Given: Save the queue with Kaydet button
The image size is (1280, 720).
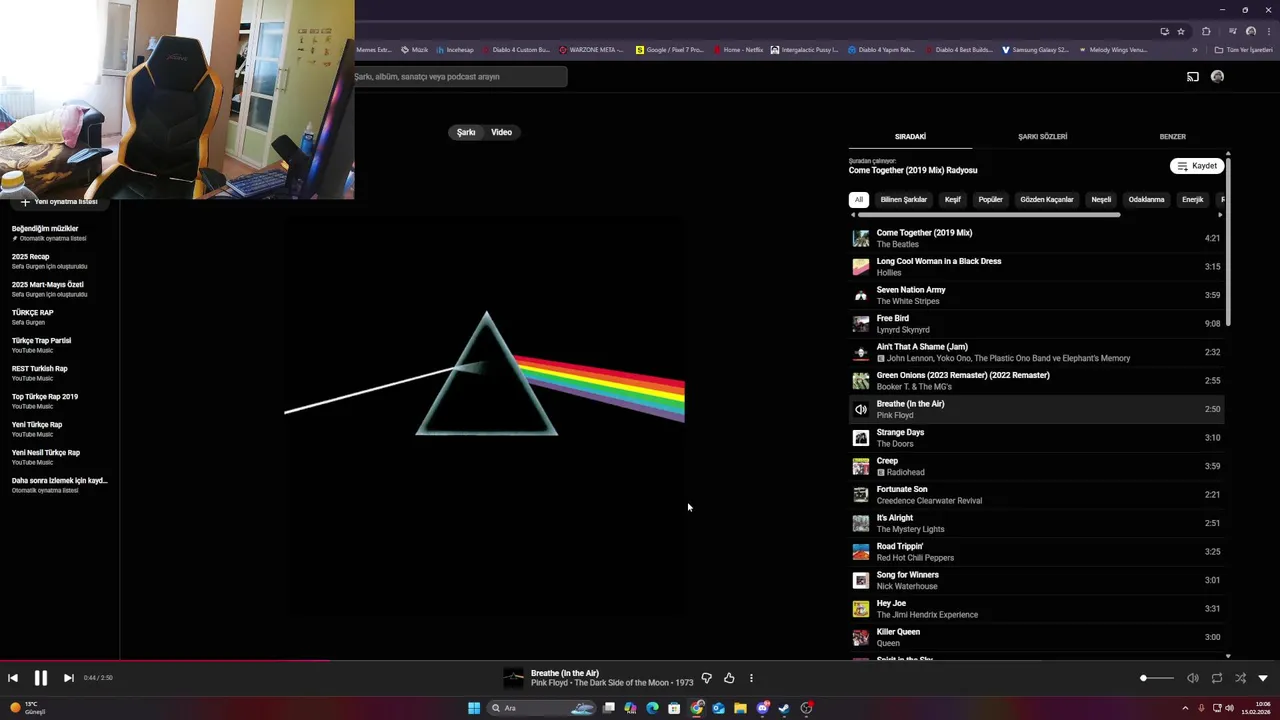Looking at the screenshot, I should pyautogui.click(x=1197, y=166).
